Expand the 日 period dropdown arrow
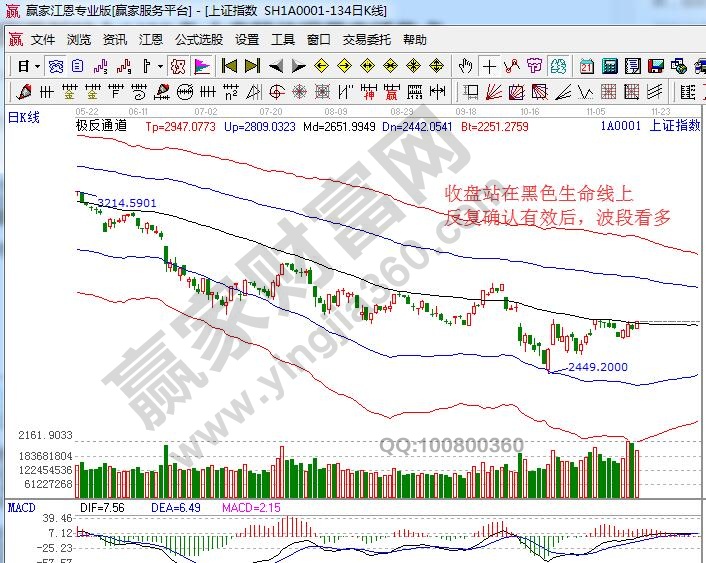This screenshot has height=563, width=706. [x=37, y=66]
